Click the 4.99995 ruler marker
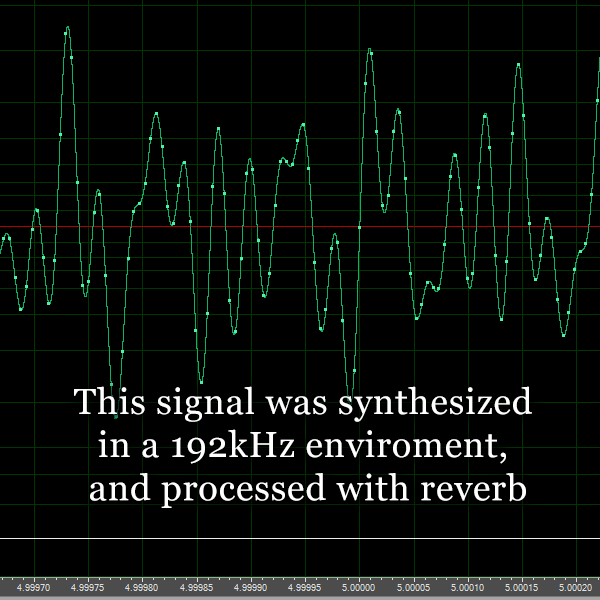 (x=304, y=589)
